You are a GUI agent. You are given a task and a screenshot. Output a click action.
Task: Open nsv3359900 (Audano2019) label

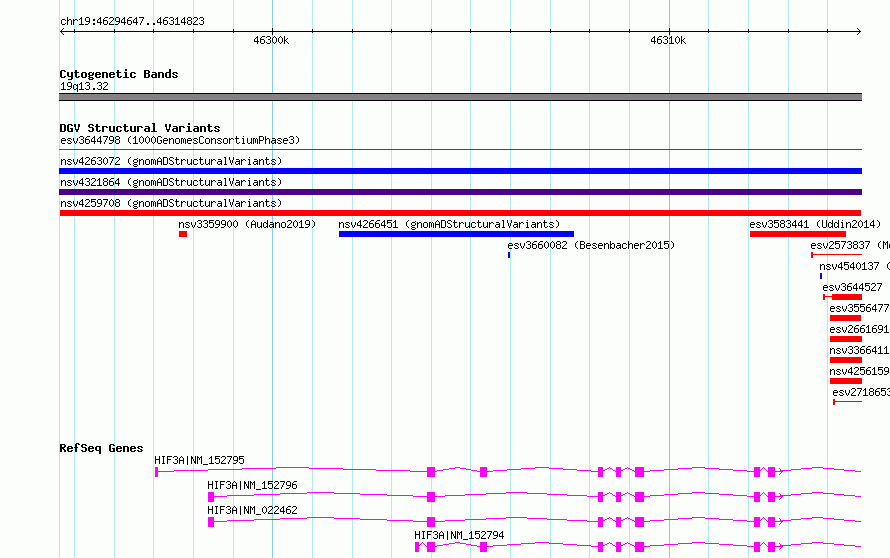point(247,224)
